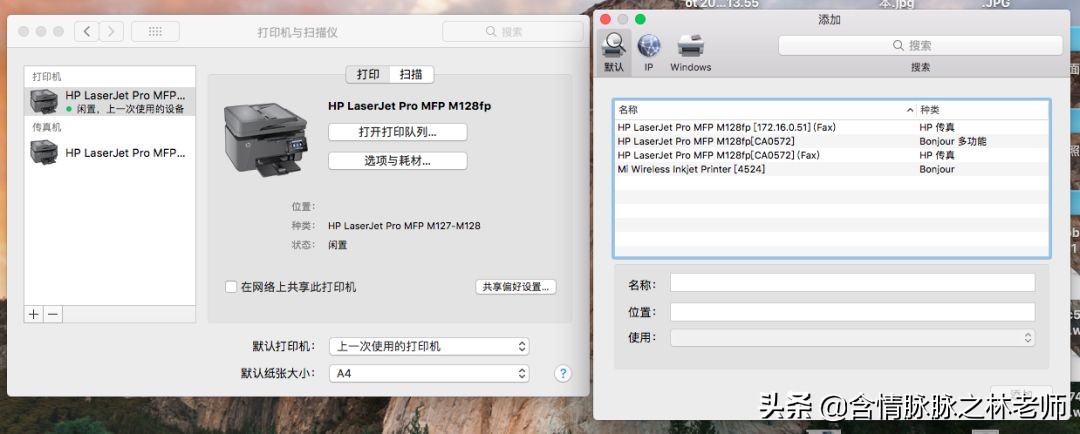1080x434 pixels.
Task: Show all preferences with the grid button
Action: 155,32
